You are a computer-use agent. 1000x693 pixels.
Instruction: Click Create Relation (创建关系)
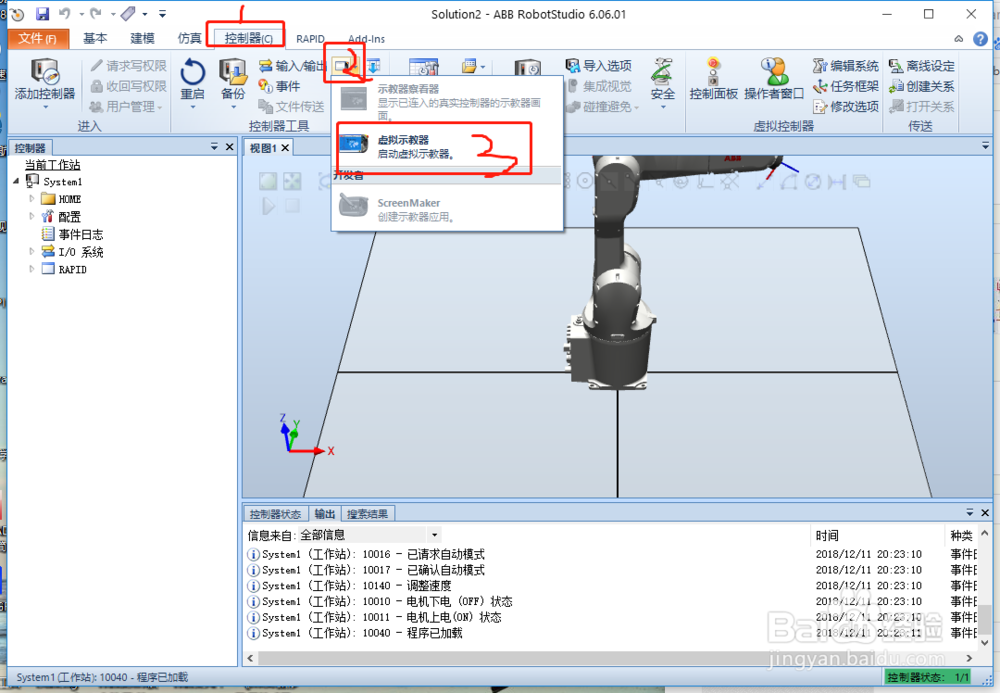point(922,86)
